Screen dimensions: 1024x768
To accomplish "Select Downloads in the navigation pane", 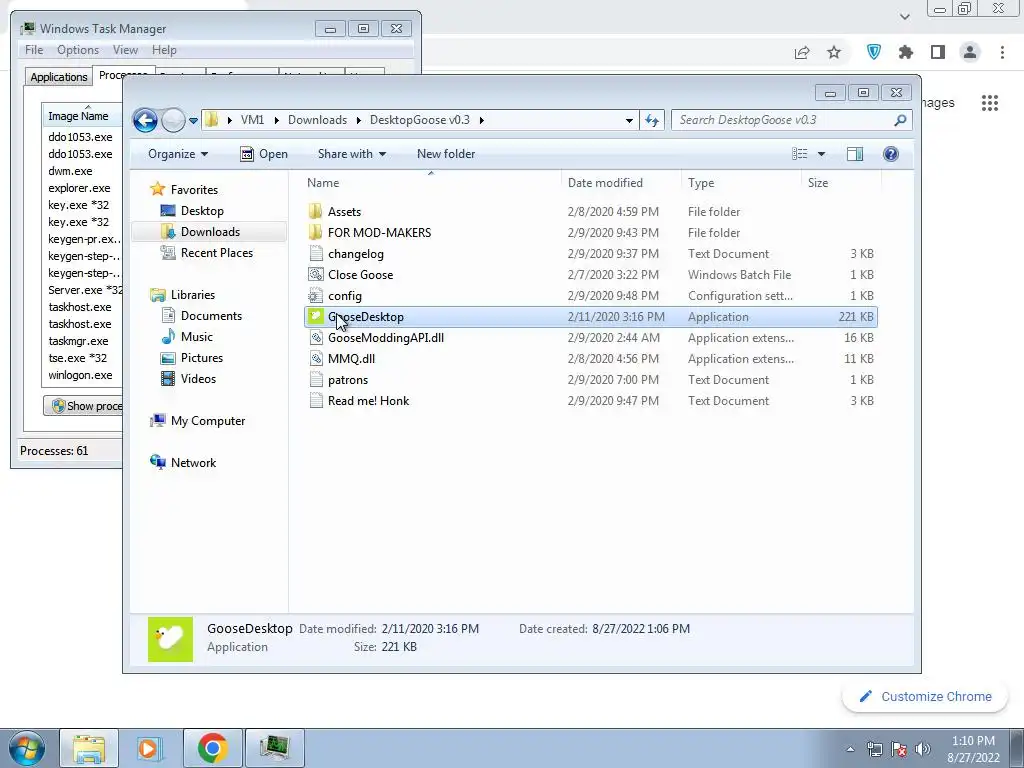I will (x=210, y=232).
